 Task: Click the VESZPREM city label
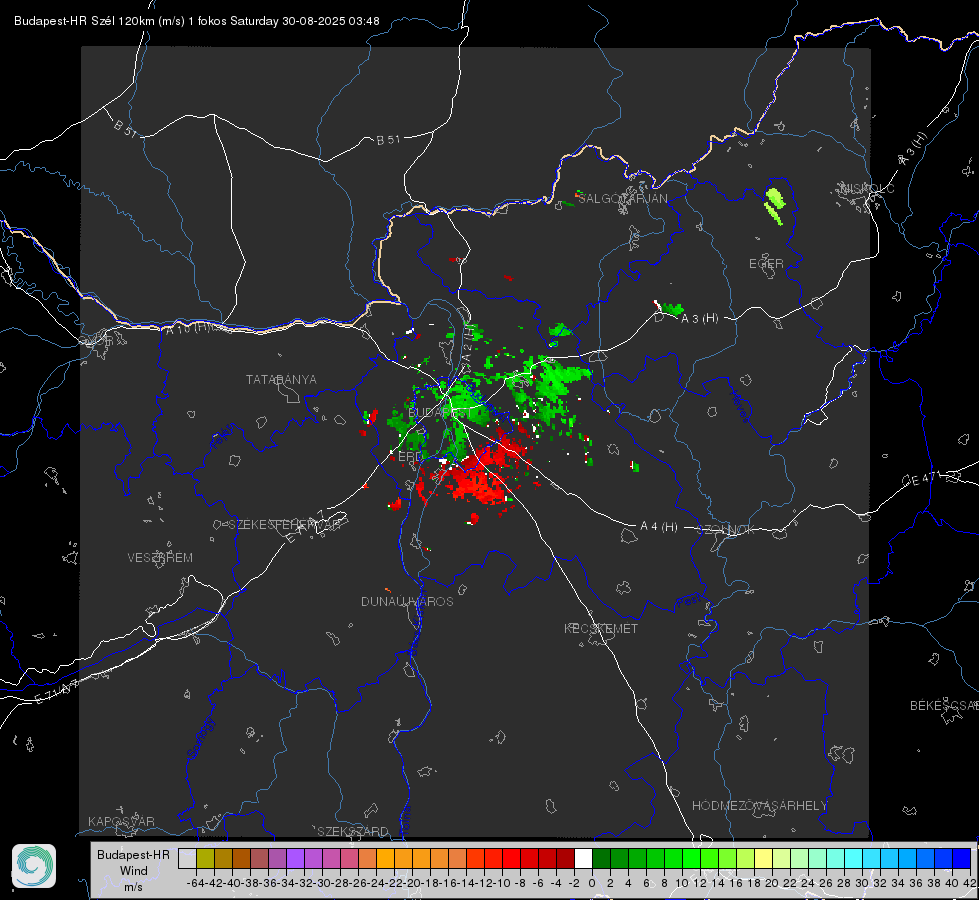coord(160,557)
